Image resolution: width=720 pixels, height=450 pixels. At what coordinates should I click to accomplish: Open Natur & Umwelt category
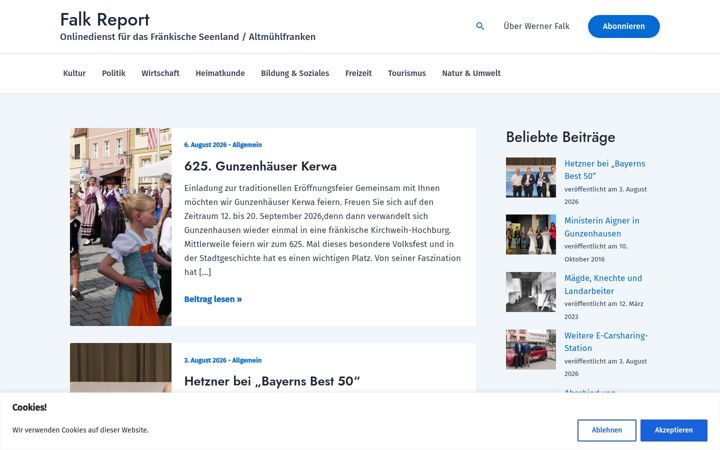click(471, 73)
